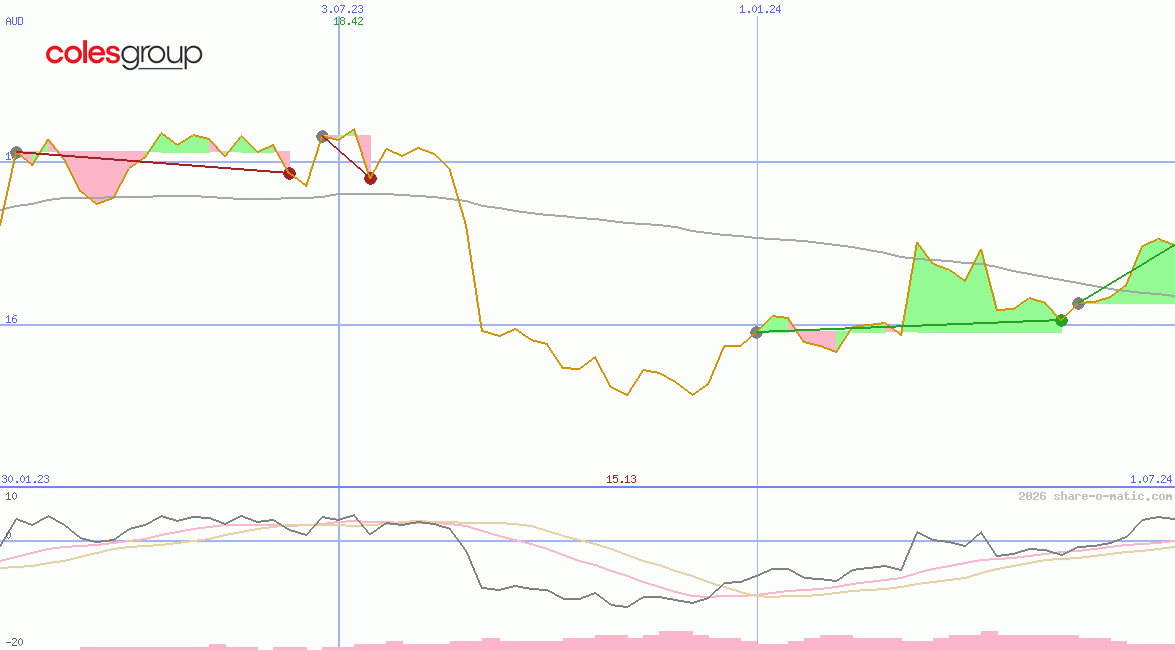Select the green dot marker on the uptrend line
The image size is (1175, 650).
click(1060, 320)
